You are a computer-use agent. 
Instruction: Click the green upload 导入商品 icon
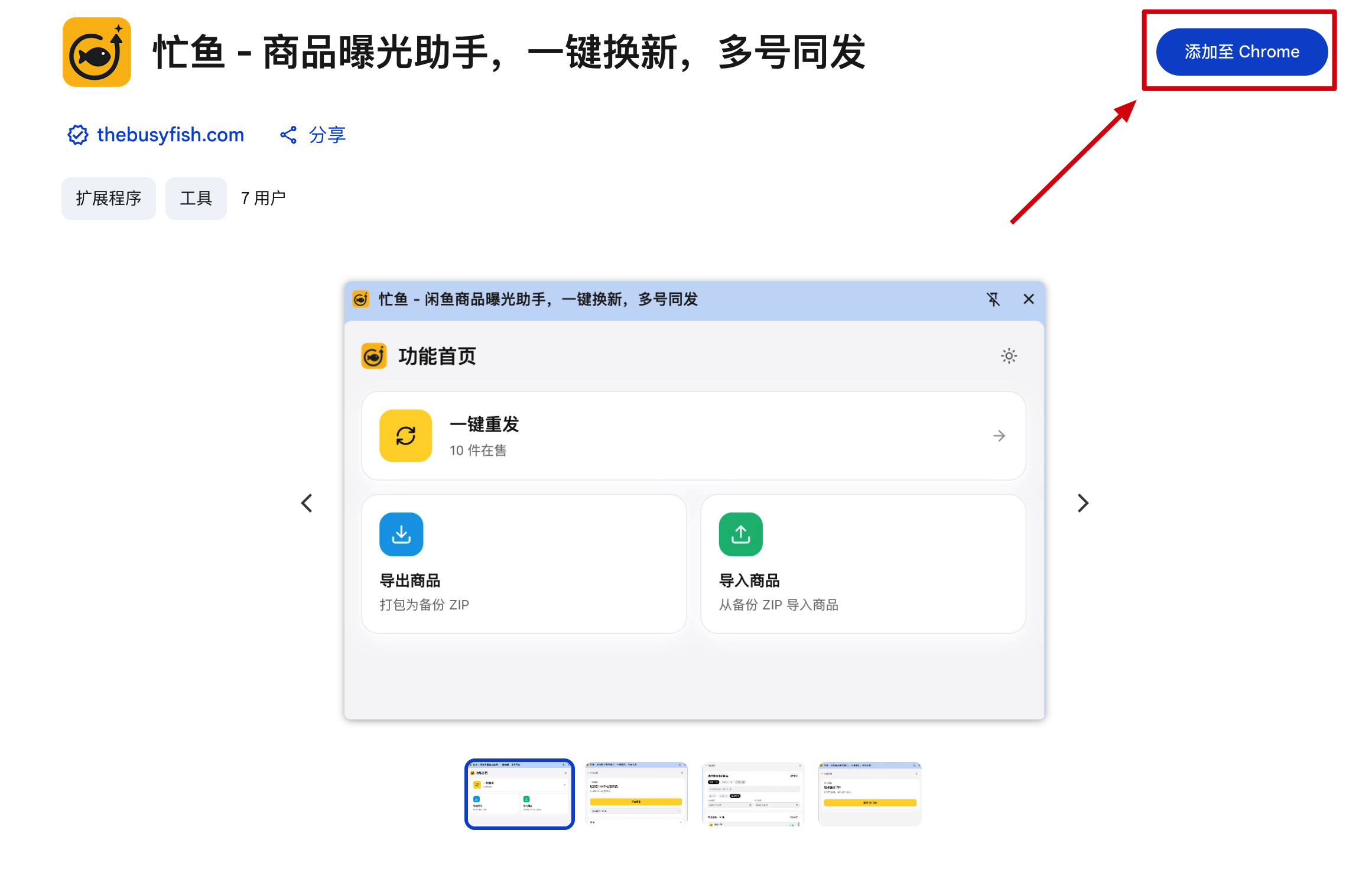[741, 534]
